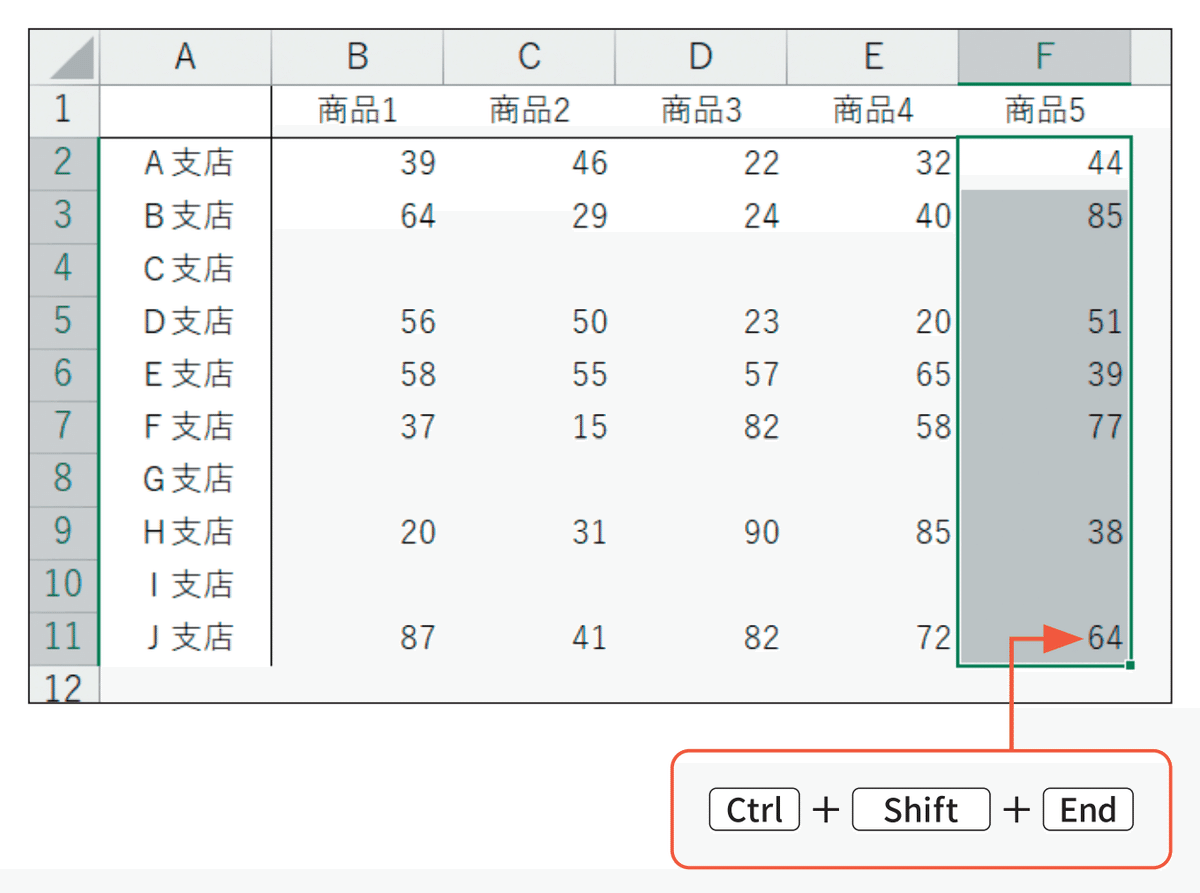Click the End key label
Screen dimensions: 1200x893
[1088, 809]
